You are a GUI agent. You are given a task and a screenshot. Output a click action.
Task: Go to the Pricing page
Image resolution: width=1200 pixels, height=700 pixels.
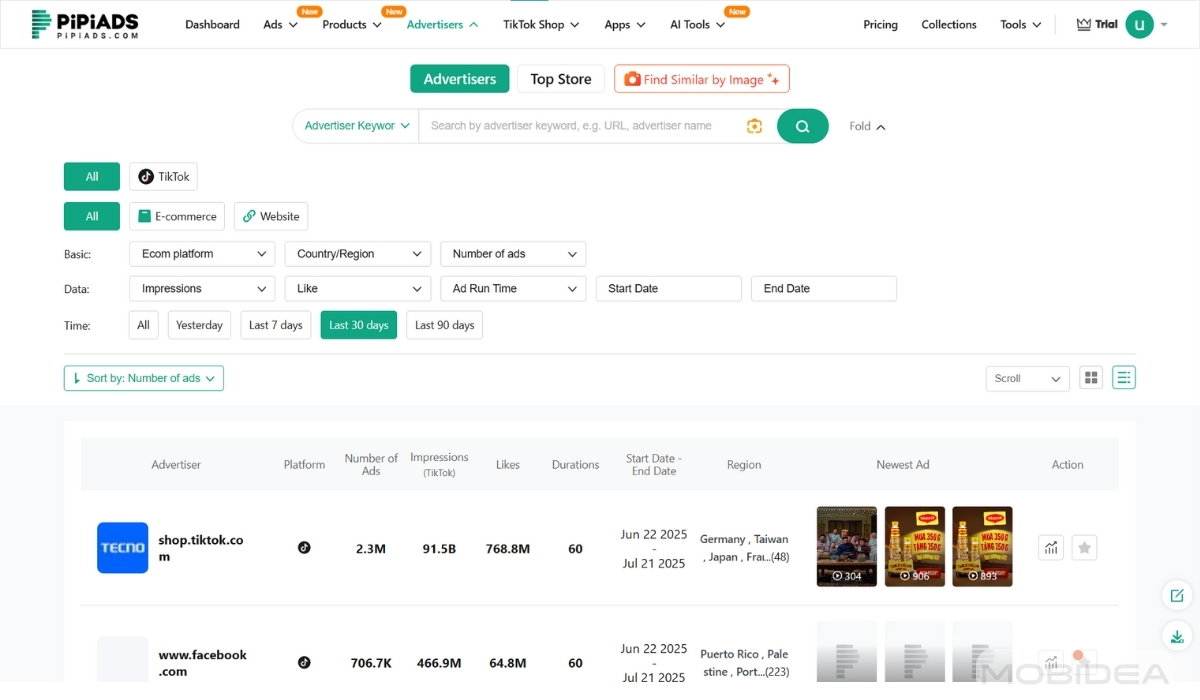click(880, 24)
